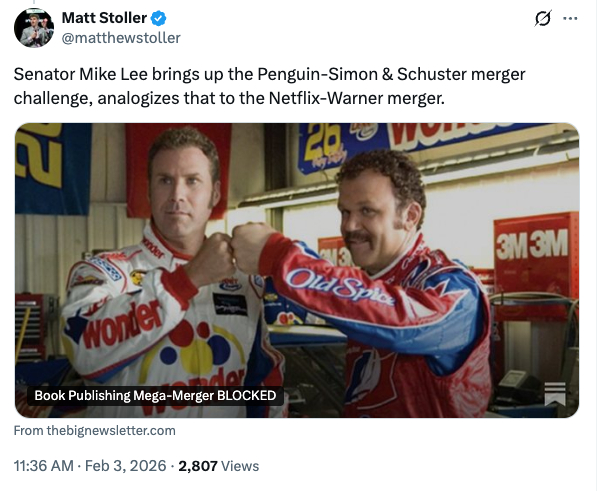Image resolution: width=616 pixels, height=491 pixels.
Task: Click the 11:36 AM timestamp
Action: tap(44, 466)
